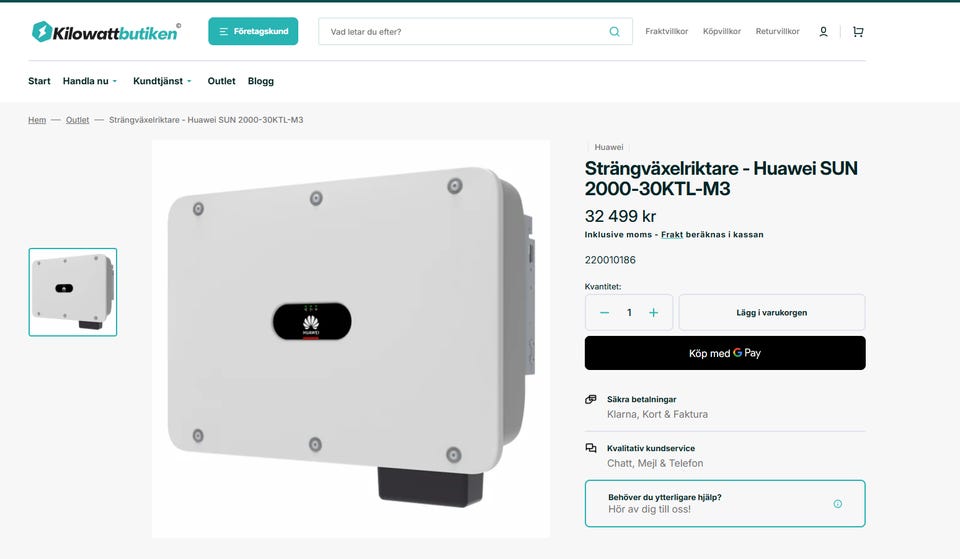Open the Behöver du ytterligare hjälp box
Viewport: 960px width, 559px height.
click(725, 503)
